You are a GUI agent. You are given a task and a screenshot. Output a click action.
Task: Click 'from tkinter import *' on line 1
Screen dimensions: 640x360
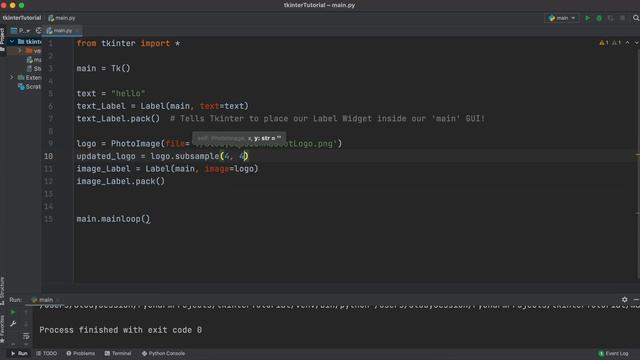[128, 43]
